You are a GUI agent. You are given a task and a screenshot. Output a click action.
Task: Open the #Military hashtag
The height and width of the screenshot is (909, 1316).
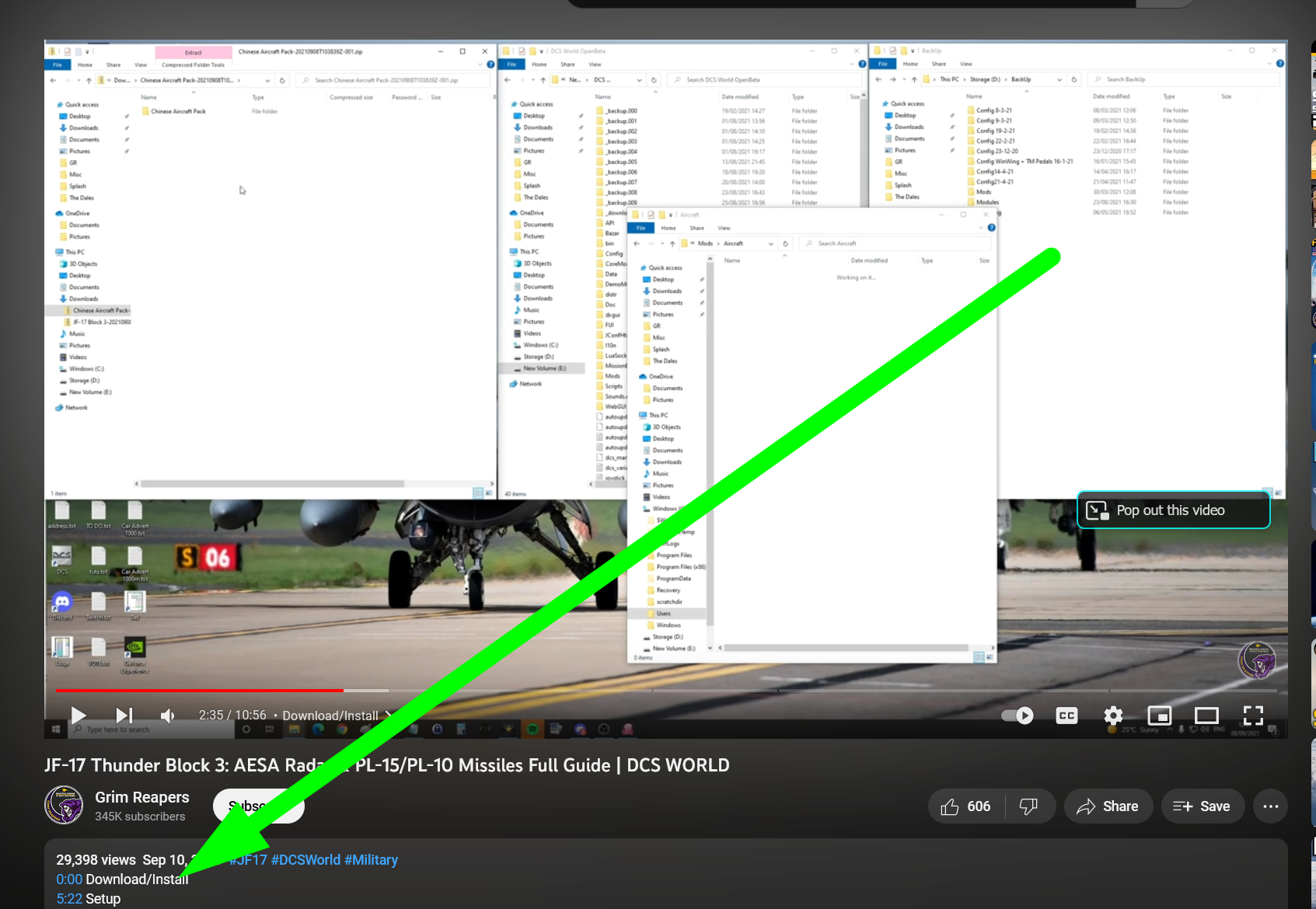click(x=371, y=860)
